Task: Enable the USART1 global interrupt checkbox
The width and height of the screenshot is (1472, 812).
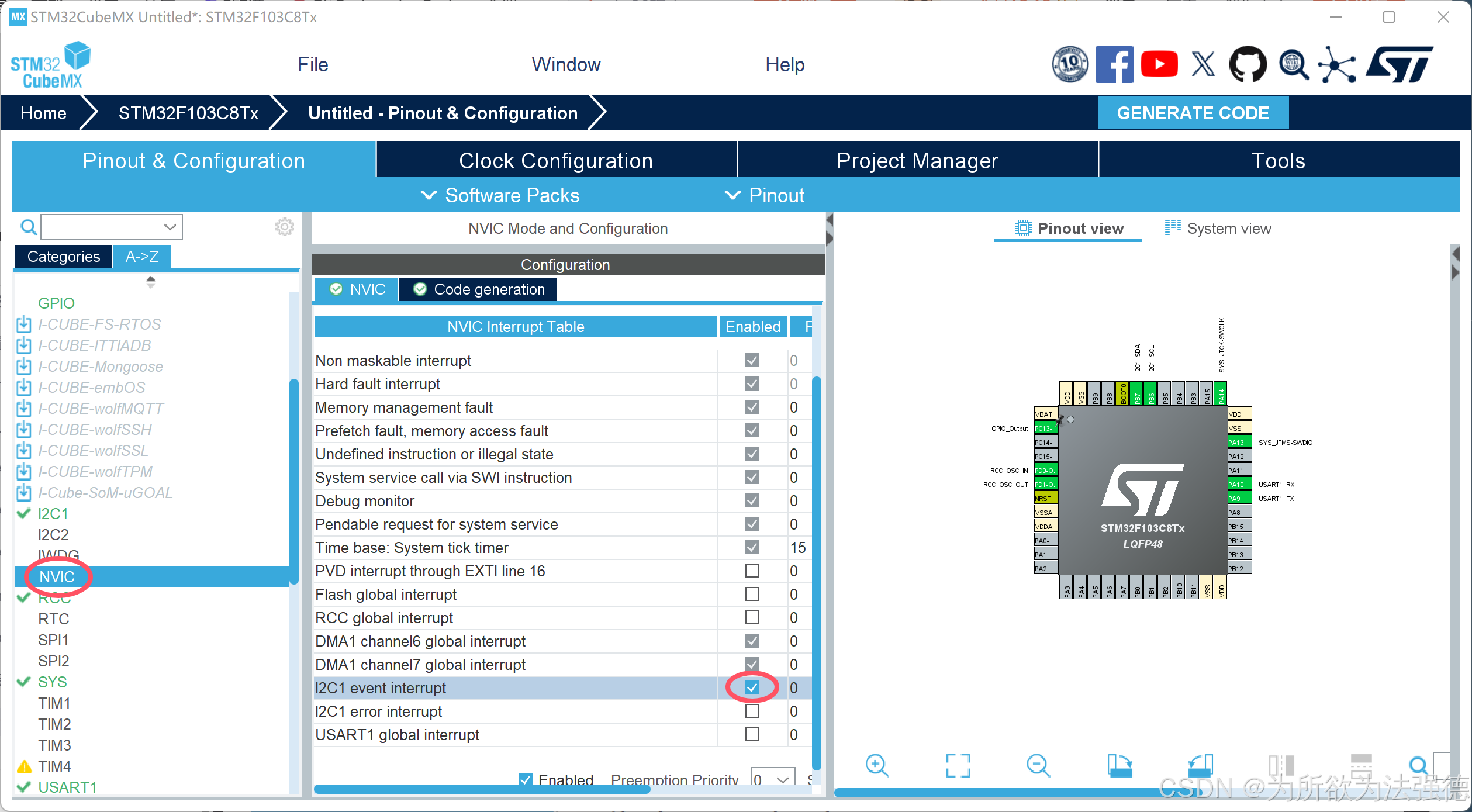Action: 752,734
